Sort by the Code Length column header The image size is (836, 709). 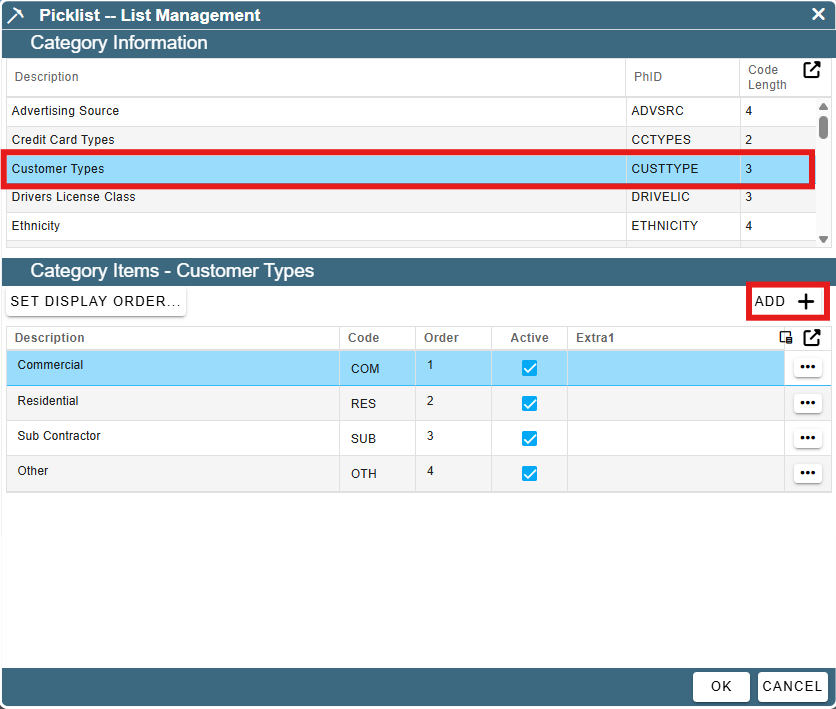pos(767,77)
